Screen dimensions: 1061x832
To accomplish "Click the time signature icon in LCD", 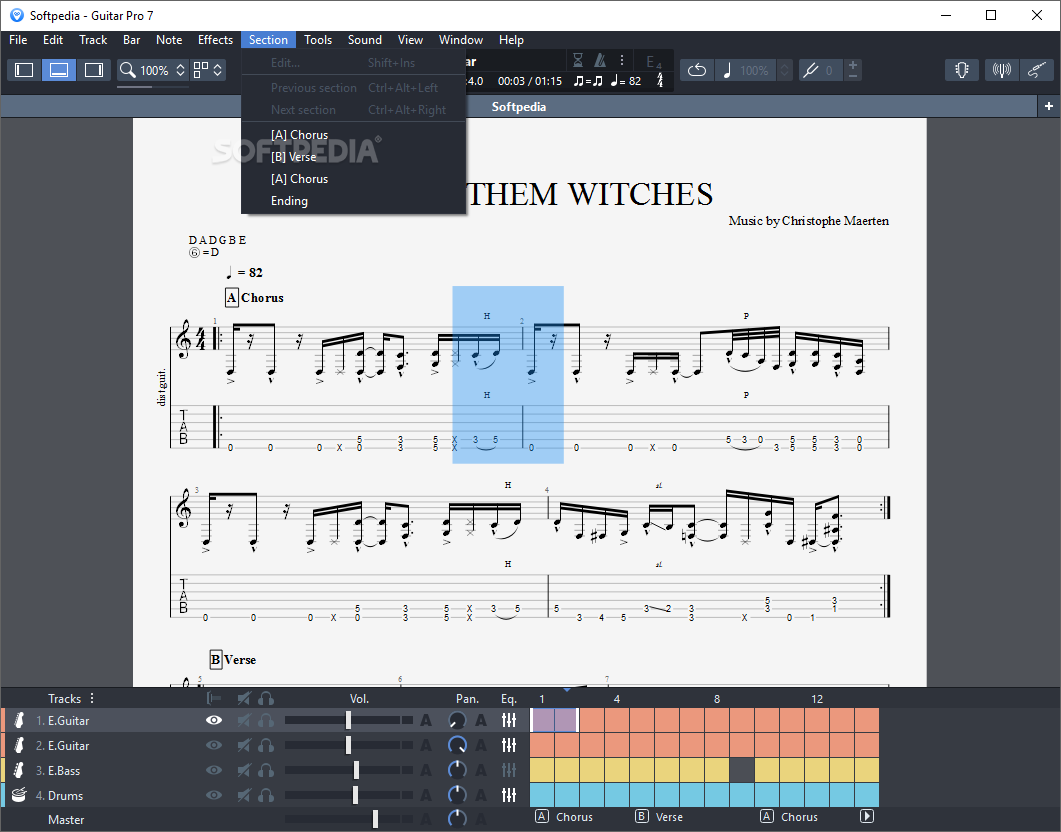I will click(x=660, y=81).
